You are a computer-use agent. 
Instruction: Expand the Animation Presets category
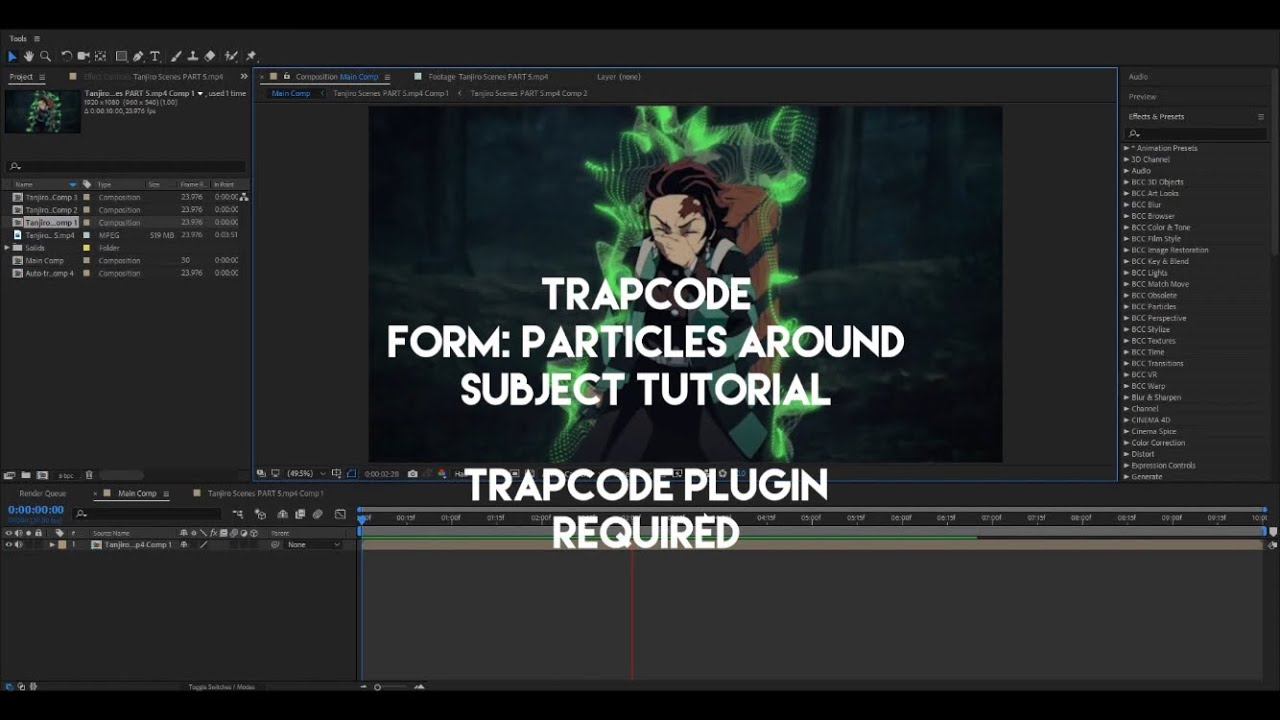click(x=1126, y=148)
